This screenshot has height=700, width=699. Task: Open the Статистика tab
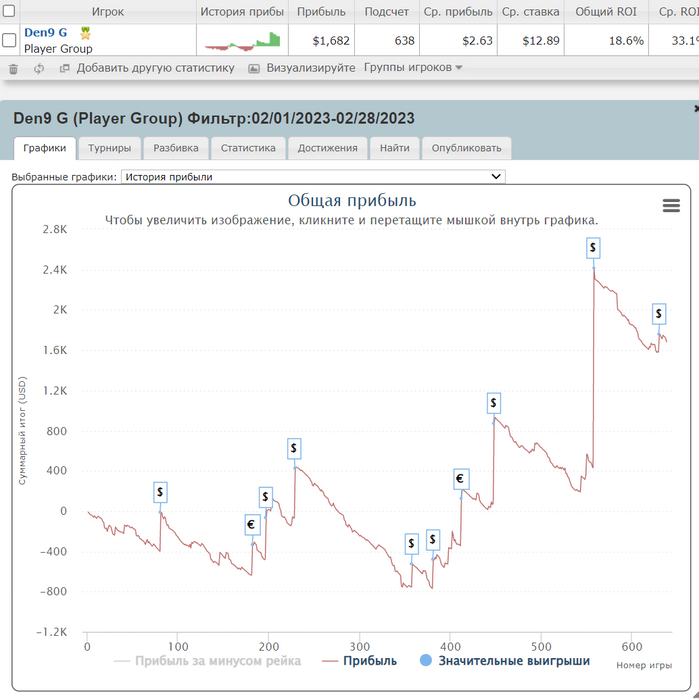248,148
